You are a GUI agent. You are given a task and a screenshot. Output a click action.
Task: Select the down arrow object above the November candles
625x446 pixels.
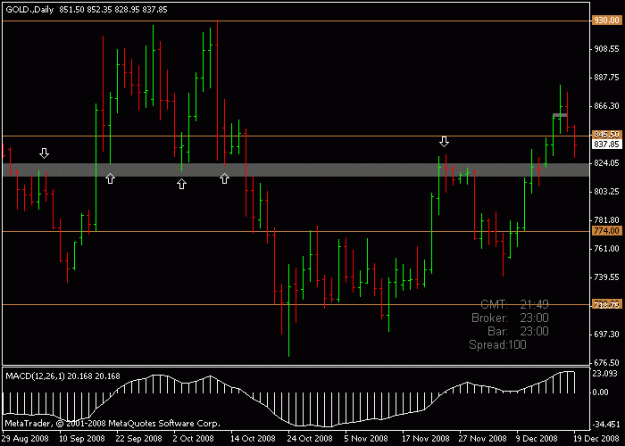(444, 141)
